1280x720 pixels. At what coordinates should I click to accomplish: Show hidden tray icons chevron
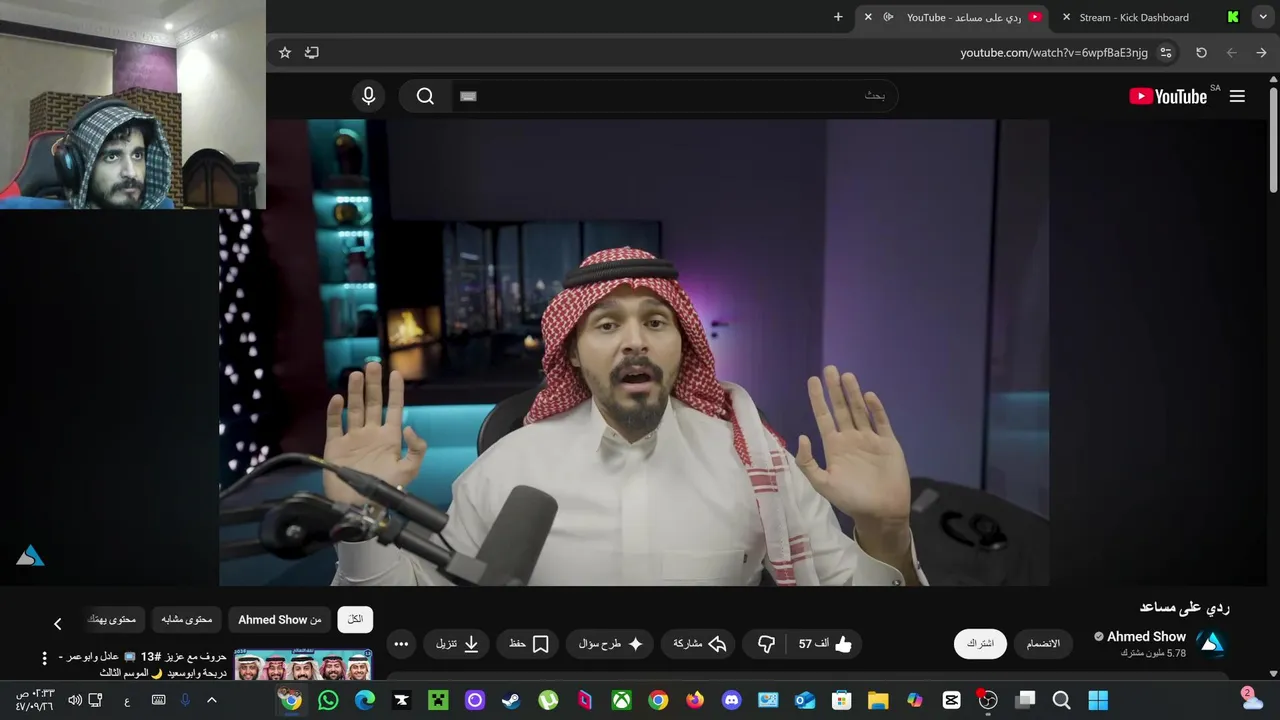[x=212, y=700]
